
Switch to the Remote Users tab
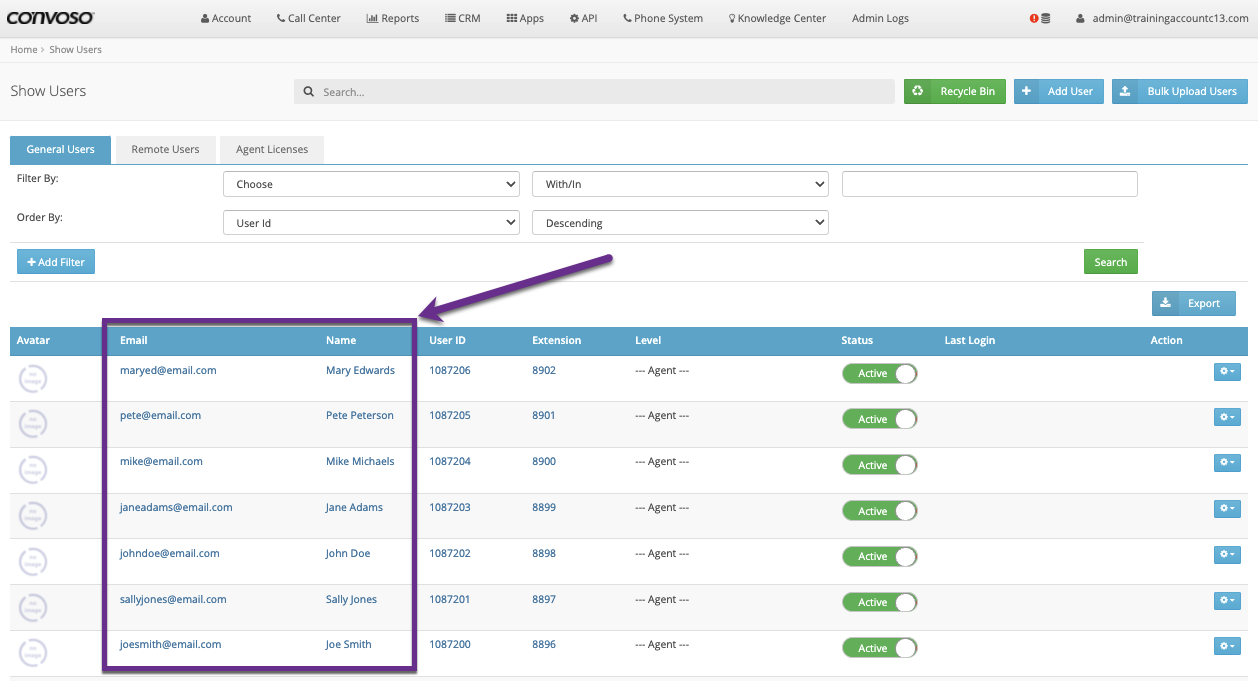coord(165,150)
